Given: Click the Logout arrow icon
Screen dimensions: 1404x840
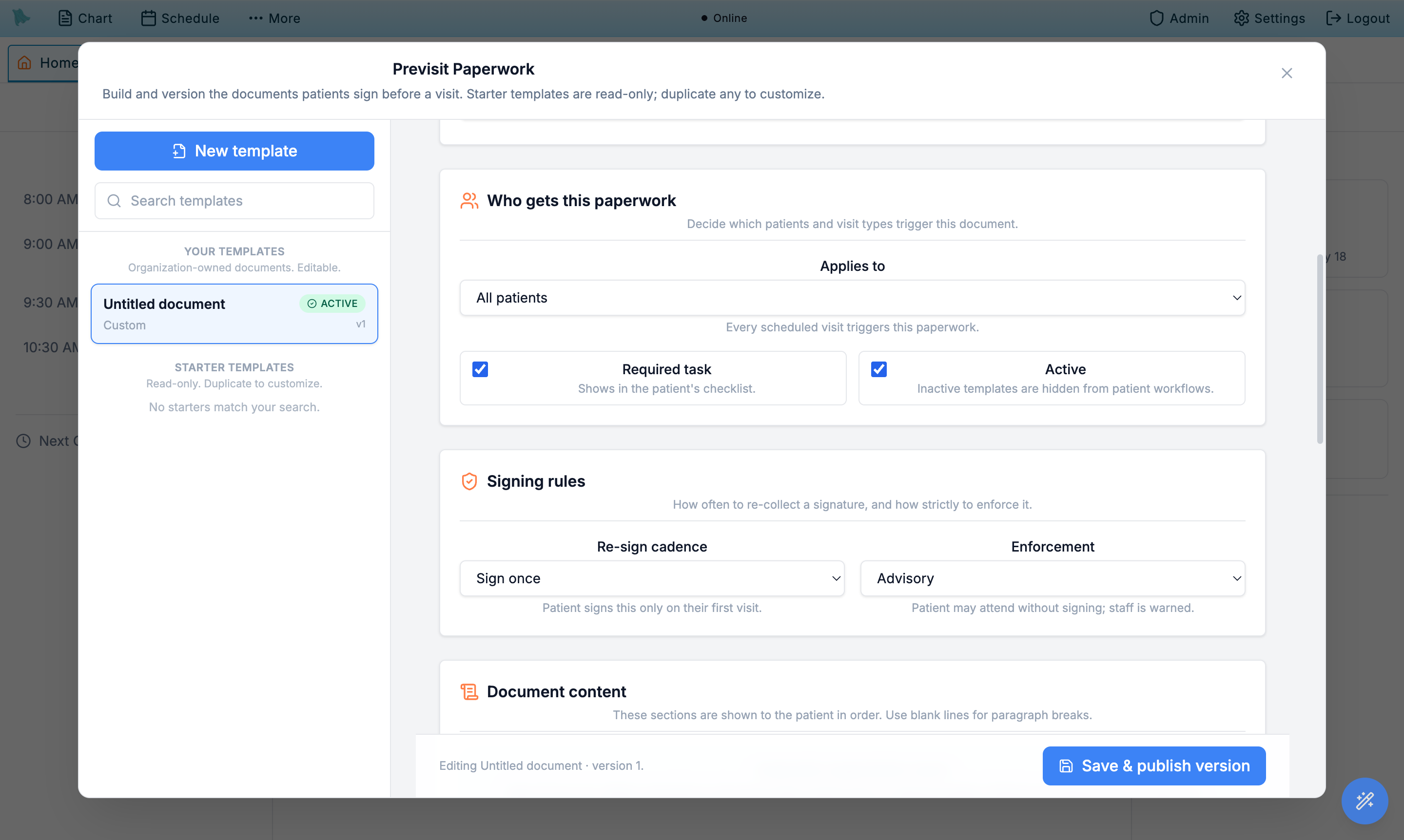Looking at the screenshot, I should click(x=1333, y=18).
